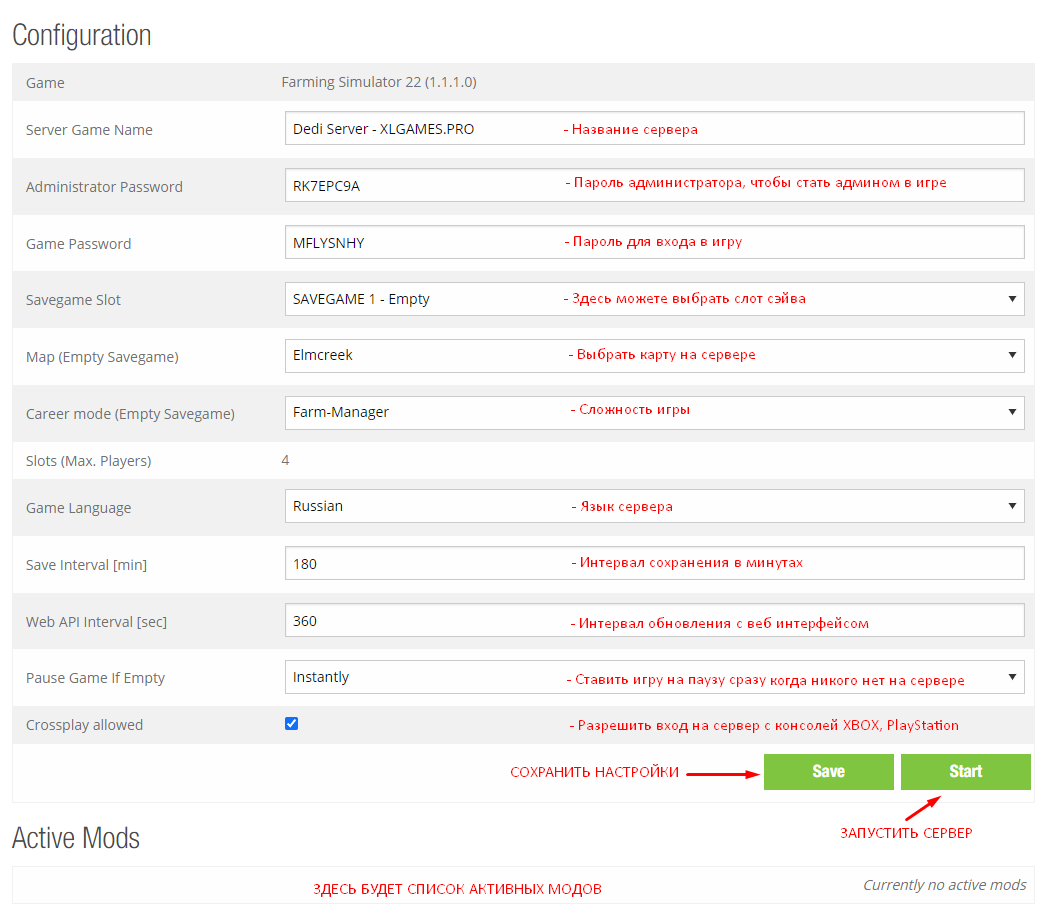Click into the Administrator Password field
This screenshot has height=919, width=1058.
pos(654,185)
